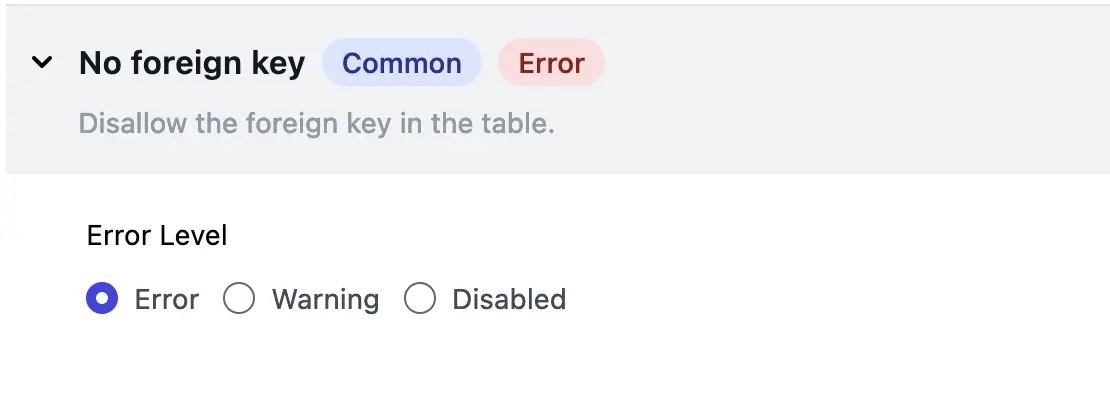The width and height of the screenshot is (1110, 414).
Task: Click the Disabled label text
Action: click(509, 299)
